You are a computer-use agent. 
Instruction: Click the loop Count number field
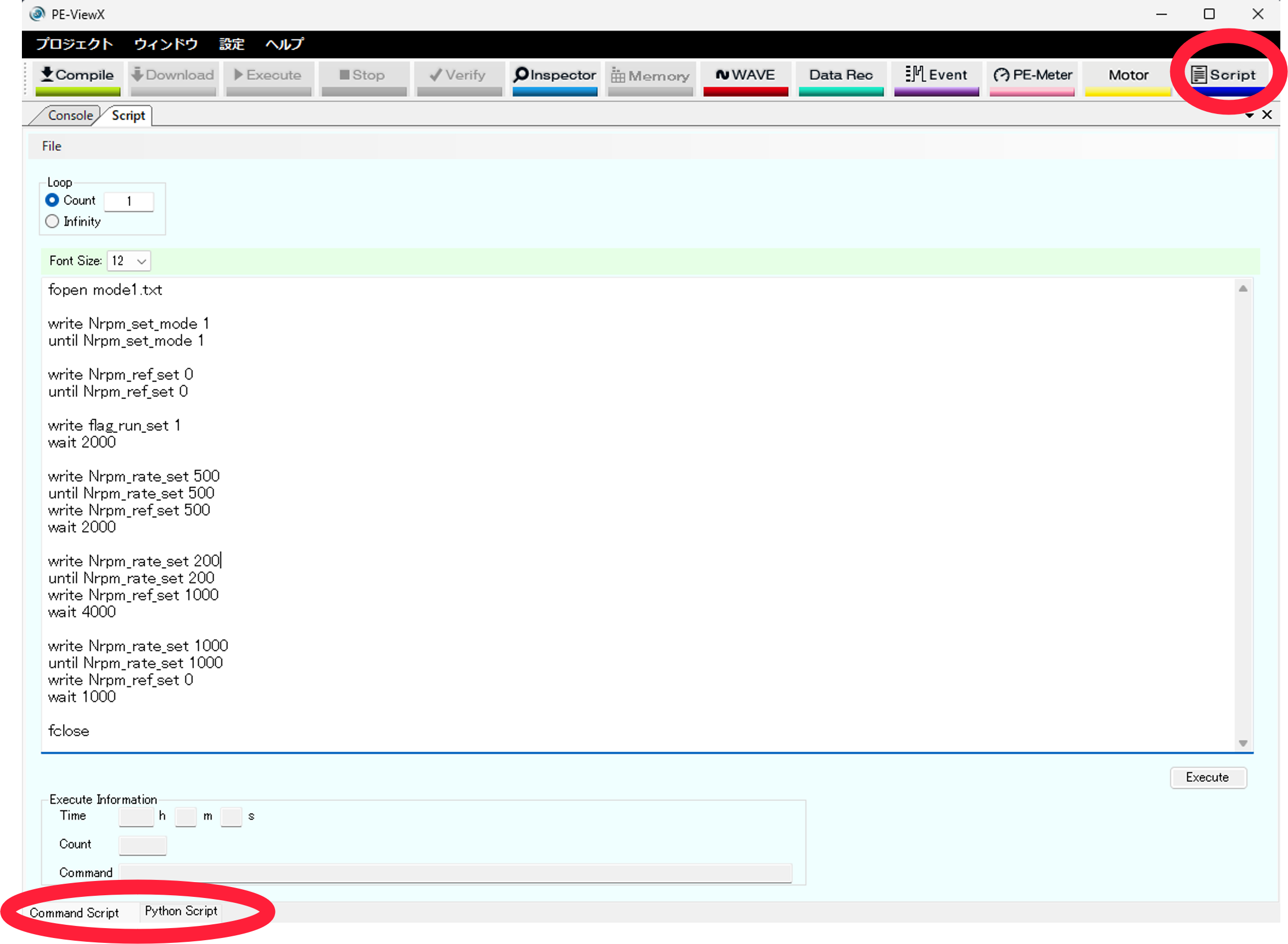129,201
